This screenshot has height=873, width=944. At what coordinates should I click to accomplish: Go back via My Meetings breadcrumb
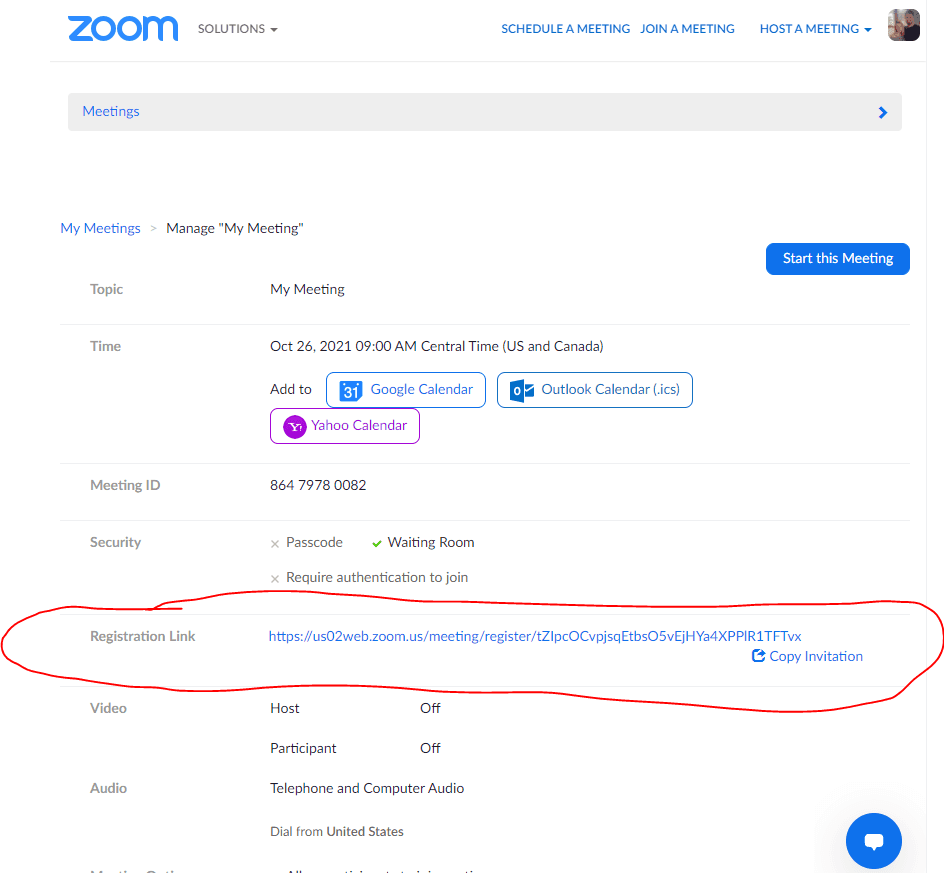pyautogui.click(x=100, y=227)
